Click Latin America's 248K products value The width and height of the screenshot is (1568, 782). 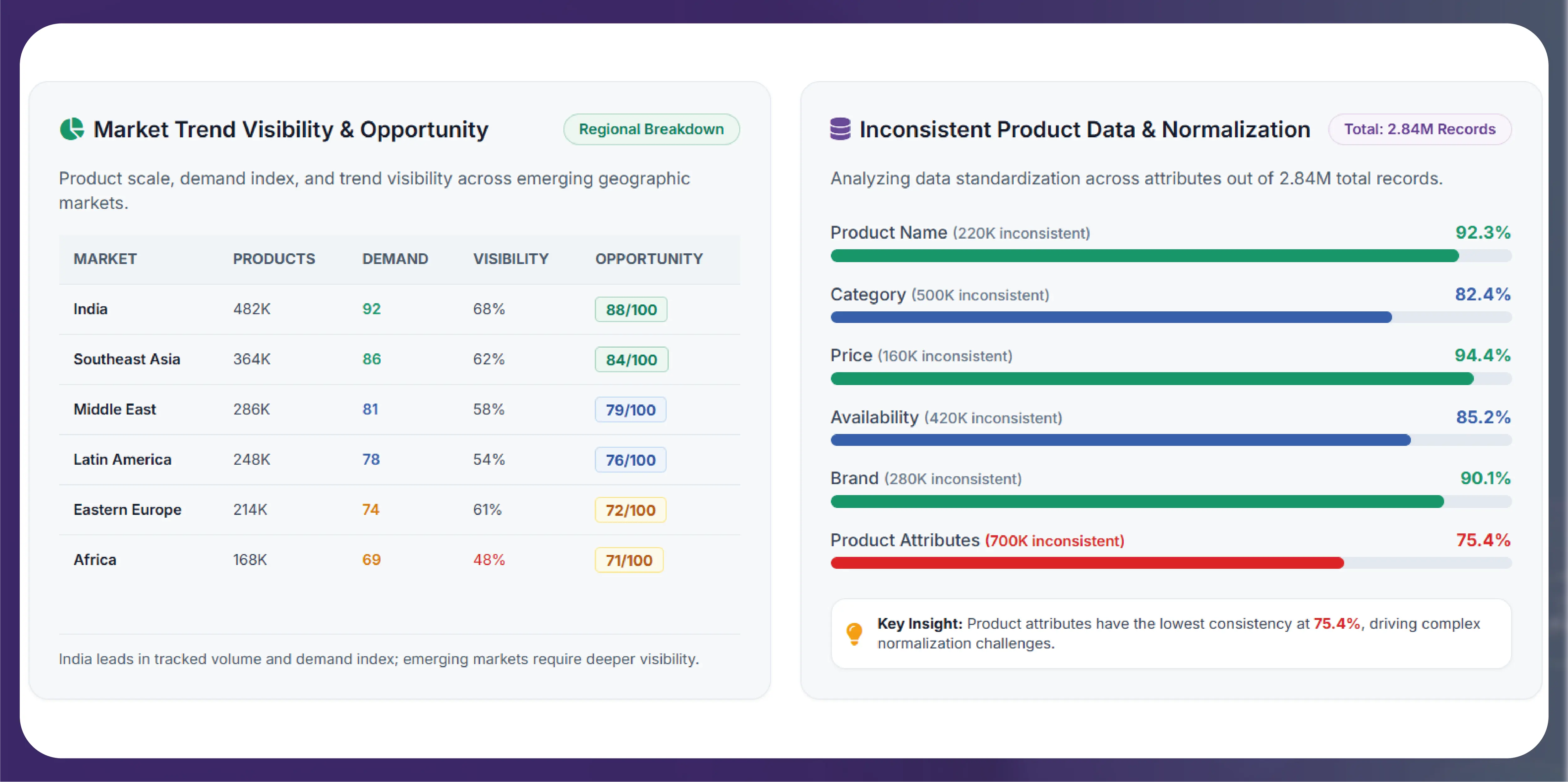point(251,459)
